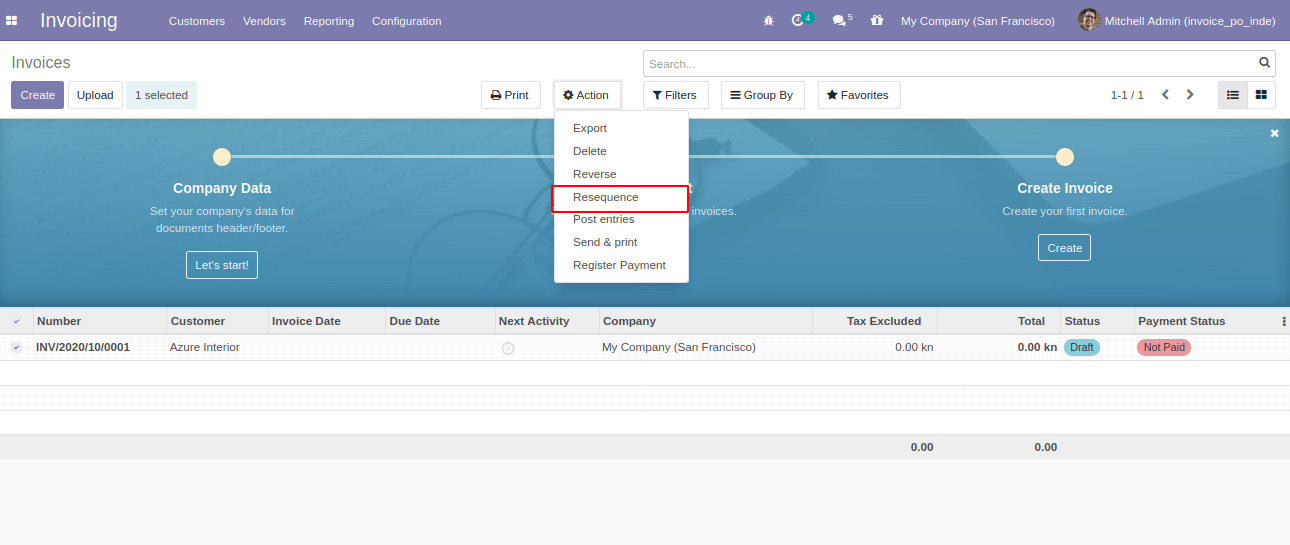Toggle the Action dropdown
The width and height of the screenshot is (1290, 545).
click(x=587, y=95)
